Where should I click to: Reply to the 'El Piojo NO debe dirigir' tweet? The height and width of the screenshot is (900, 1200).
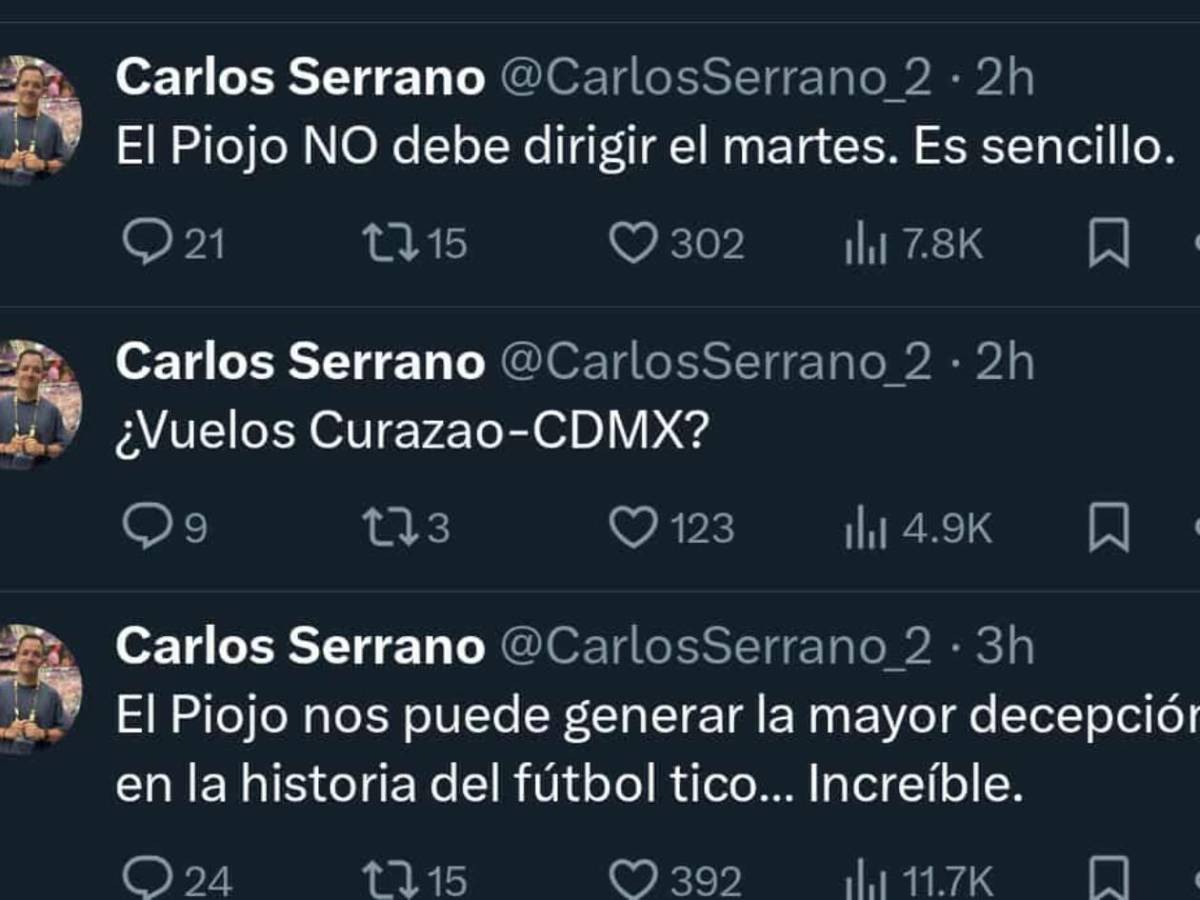coord(147,243)
